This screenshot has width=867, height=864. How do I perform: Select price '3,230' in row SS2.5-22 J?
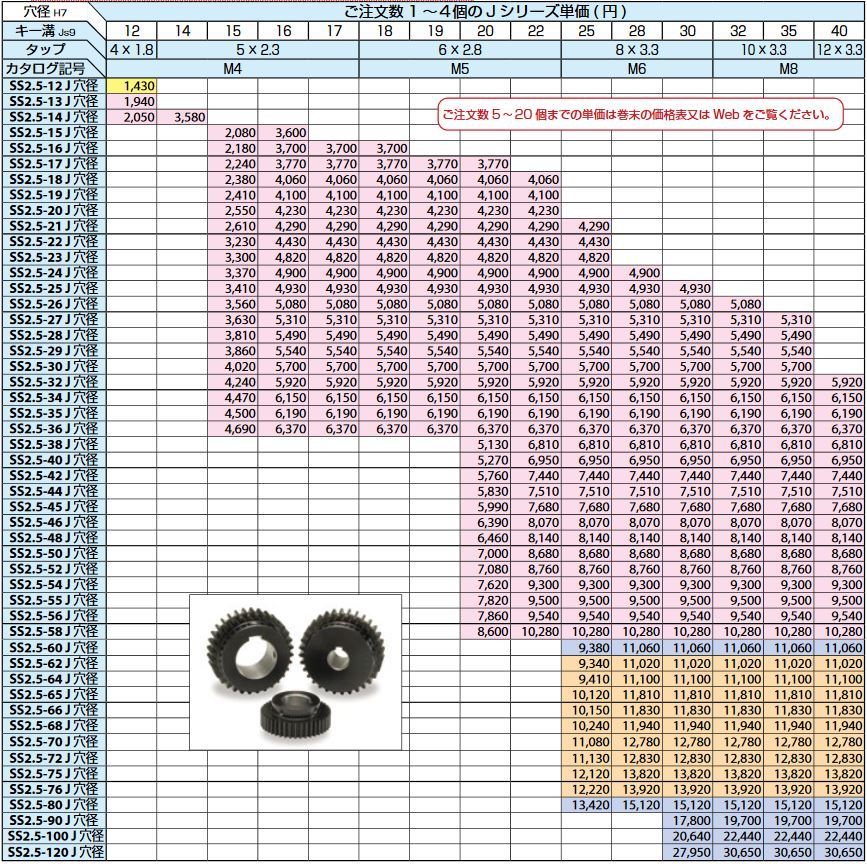click(233, 242)
